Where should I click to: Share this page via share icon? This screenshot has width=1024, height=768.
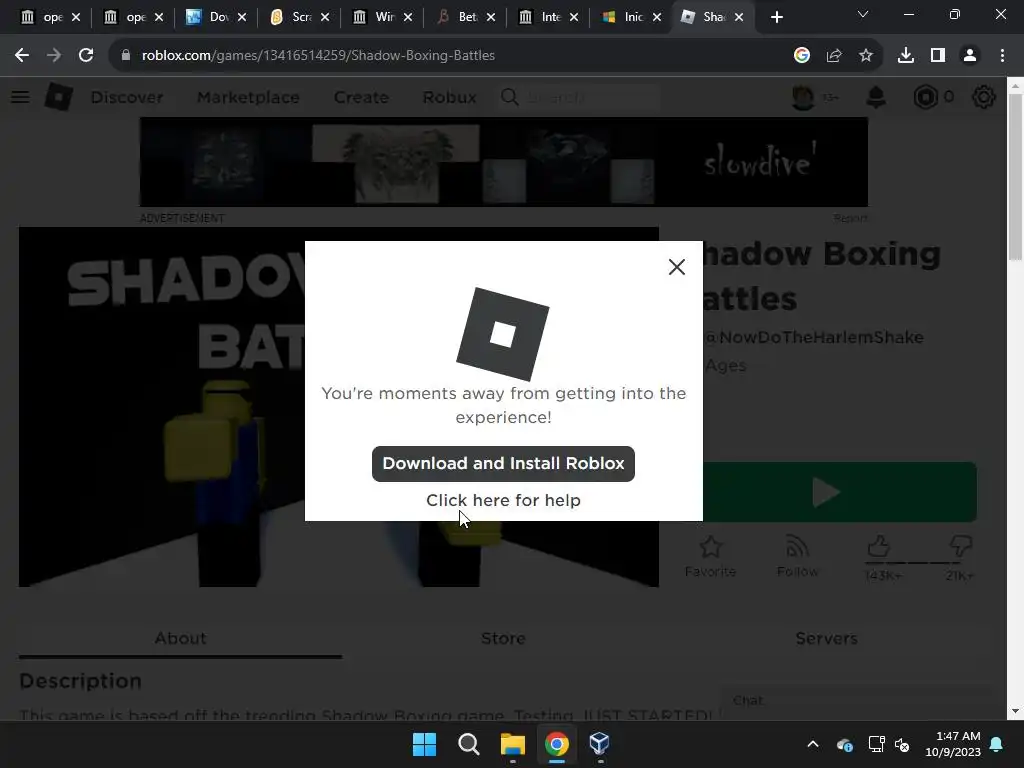click(x=833, y=56)
